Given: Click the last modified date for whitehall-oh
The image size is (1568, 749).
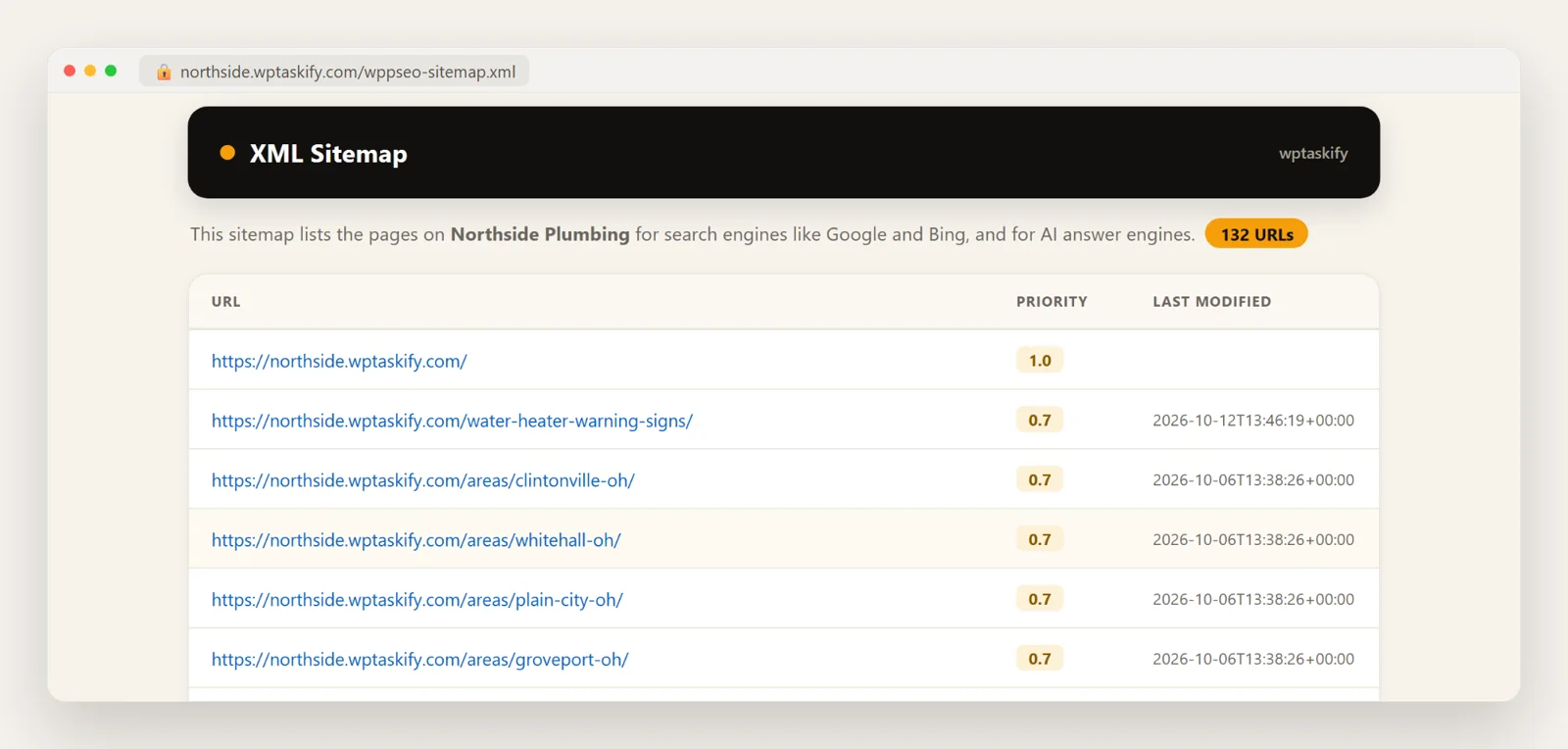Looking at the screenshot, I should point(1253,540).
